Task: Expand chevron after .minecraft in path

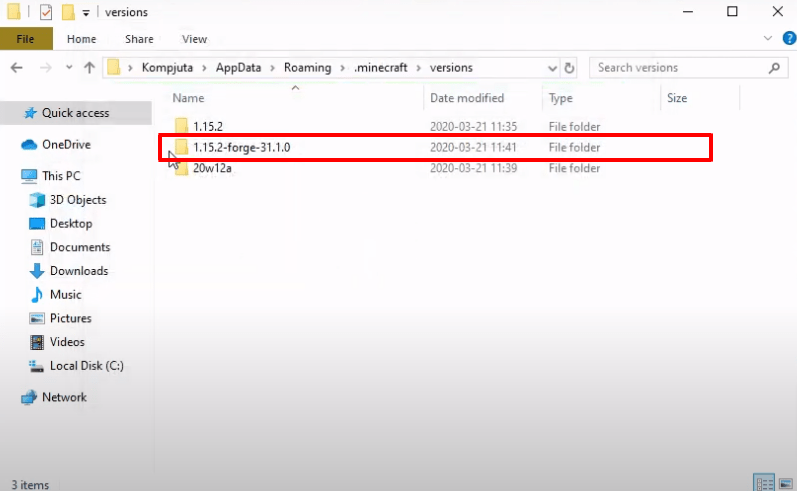Action: [419, 68]
